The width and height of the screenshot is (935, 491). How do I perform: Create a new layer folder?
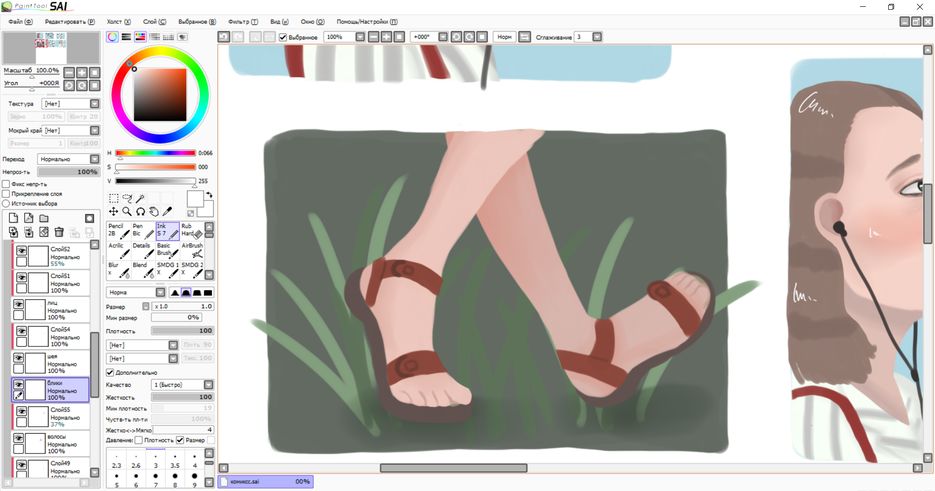(x=44, y=218)
